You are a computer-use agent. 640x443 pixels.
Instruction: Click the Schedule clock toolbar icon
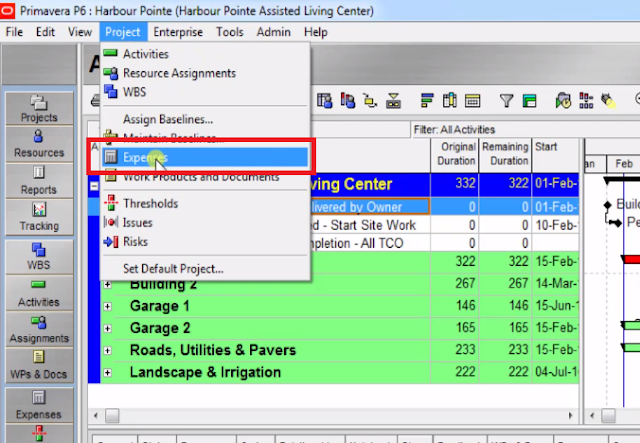[x=563, y=100]
